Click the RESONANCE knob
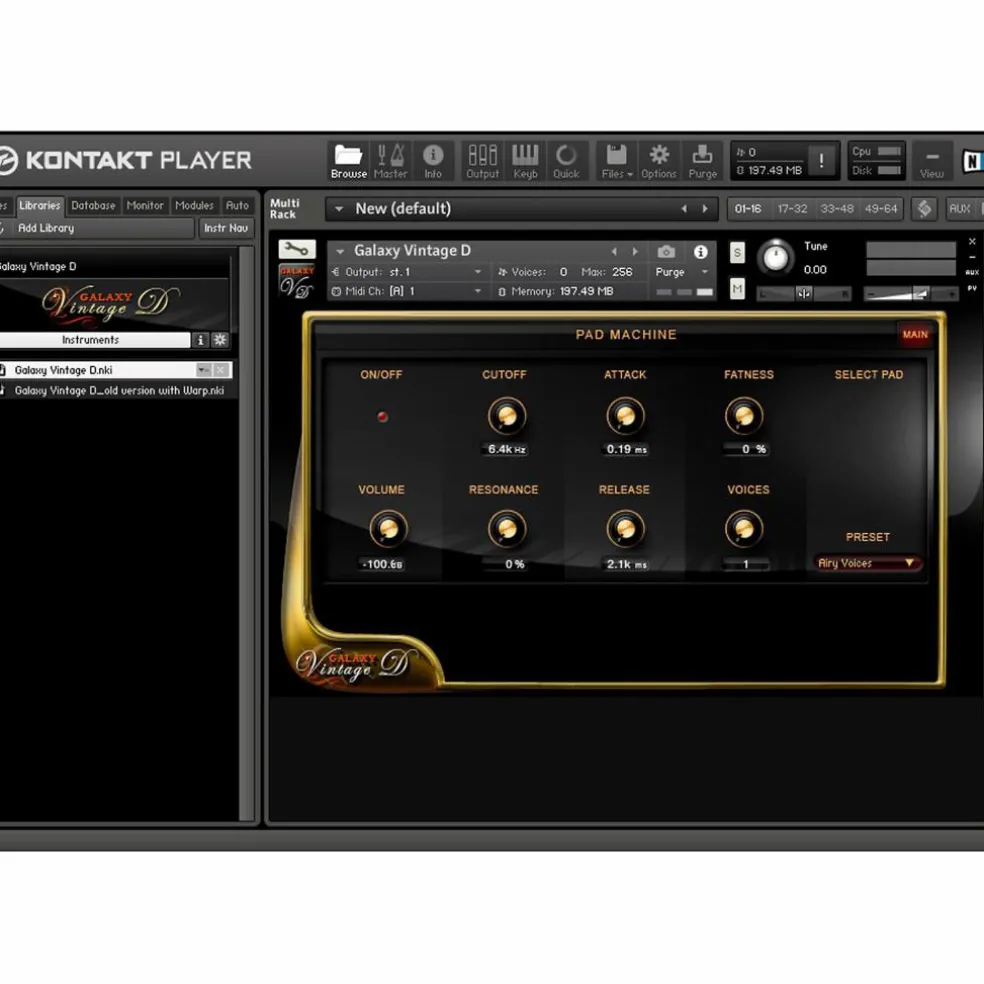Screen dimensions: 984x984 pyautogui.click(x=506, y=529)
